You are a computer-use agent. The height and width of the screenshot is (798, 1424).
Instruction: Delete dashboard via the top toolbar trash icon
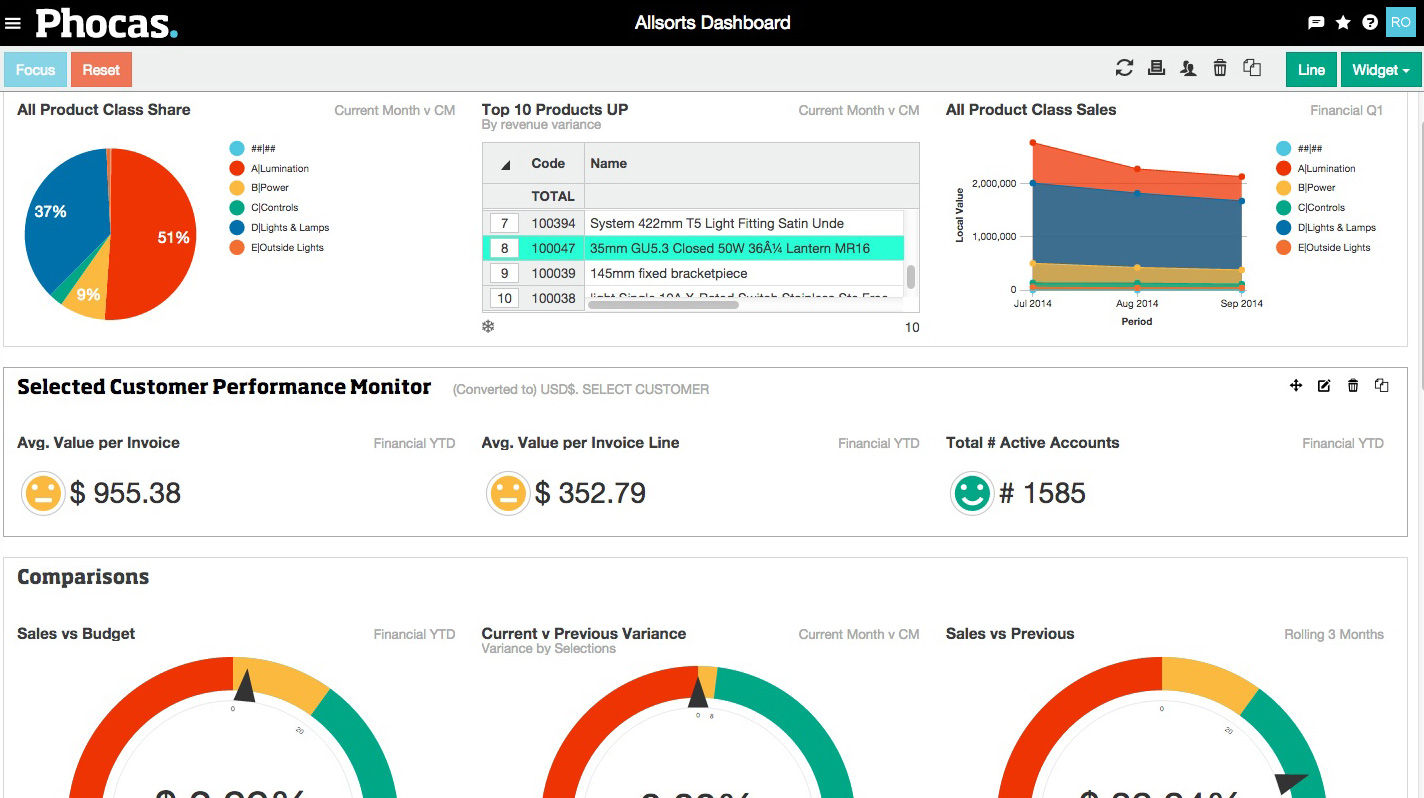(1220, 68)
